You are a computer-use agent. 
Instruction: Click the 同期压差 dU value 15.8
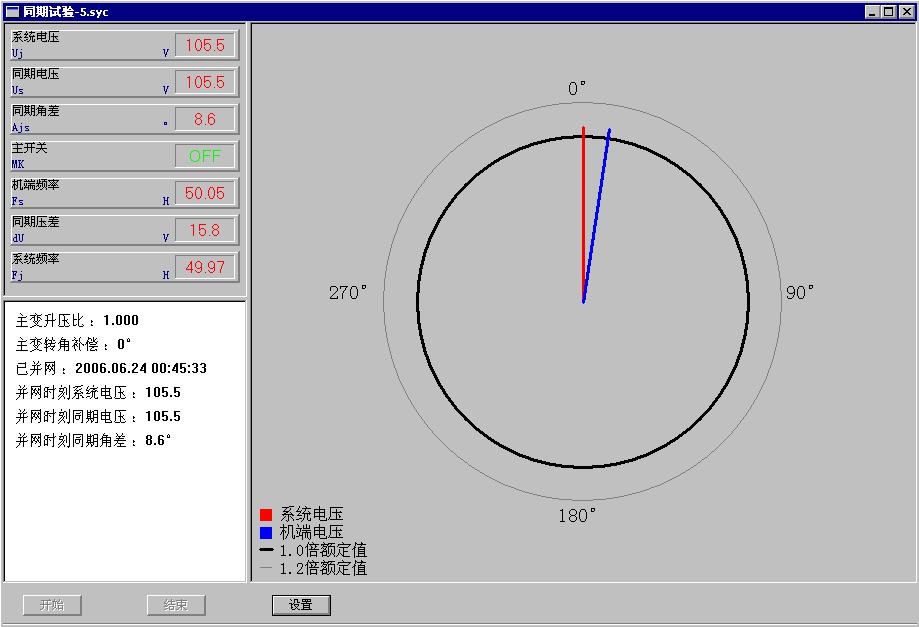pos(205,230)
